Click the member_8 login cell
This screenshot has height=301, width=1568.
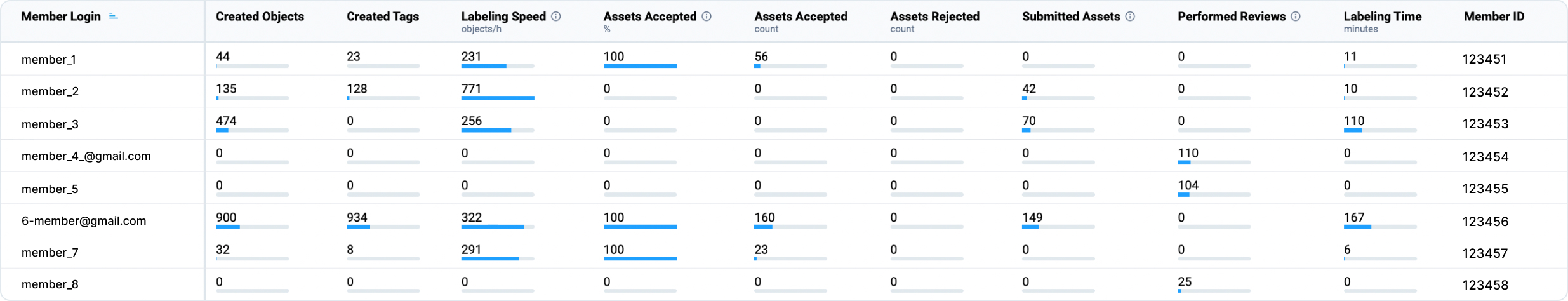click(50, 284)
